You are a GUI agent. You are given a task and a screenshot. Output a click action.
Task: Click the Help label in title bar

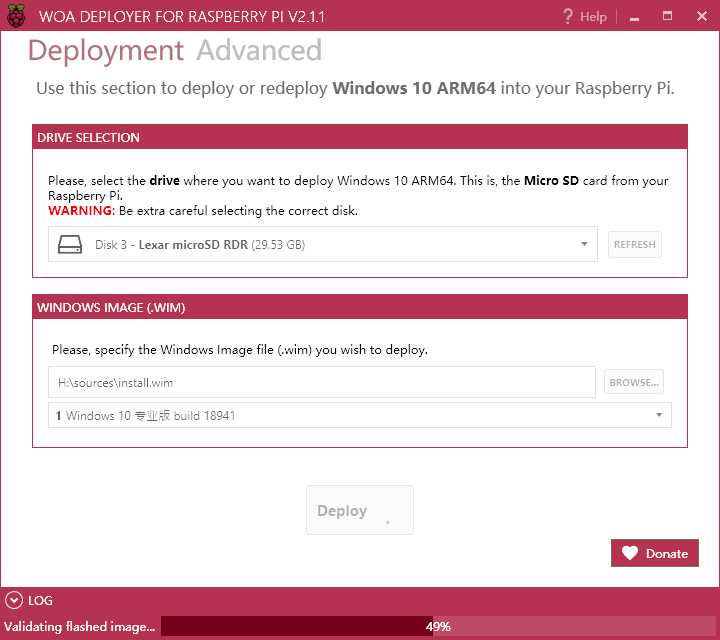point(593,17)
